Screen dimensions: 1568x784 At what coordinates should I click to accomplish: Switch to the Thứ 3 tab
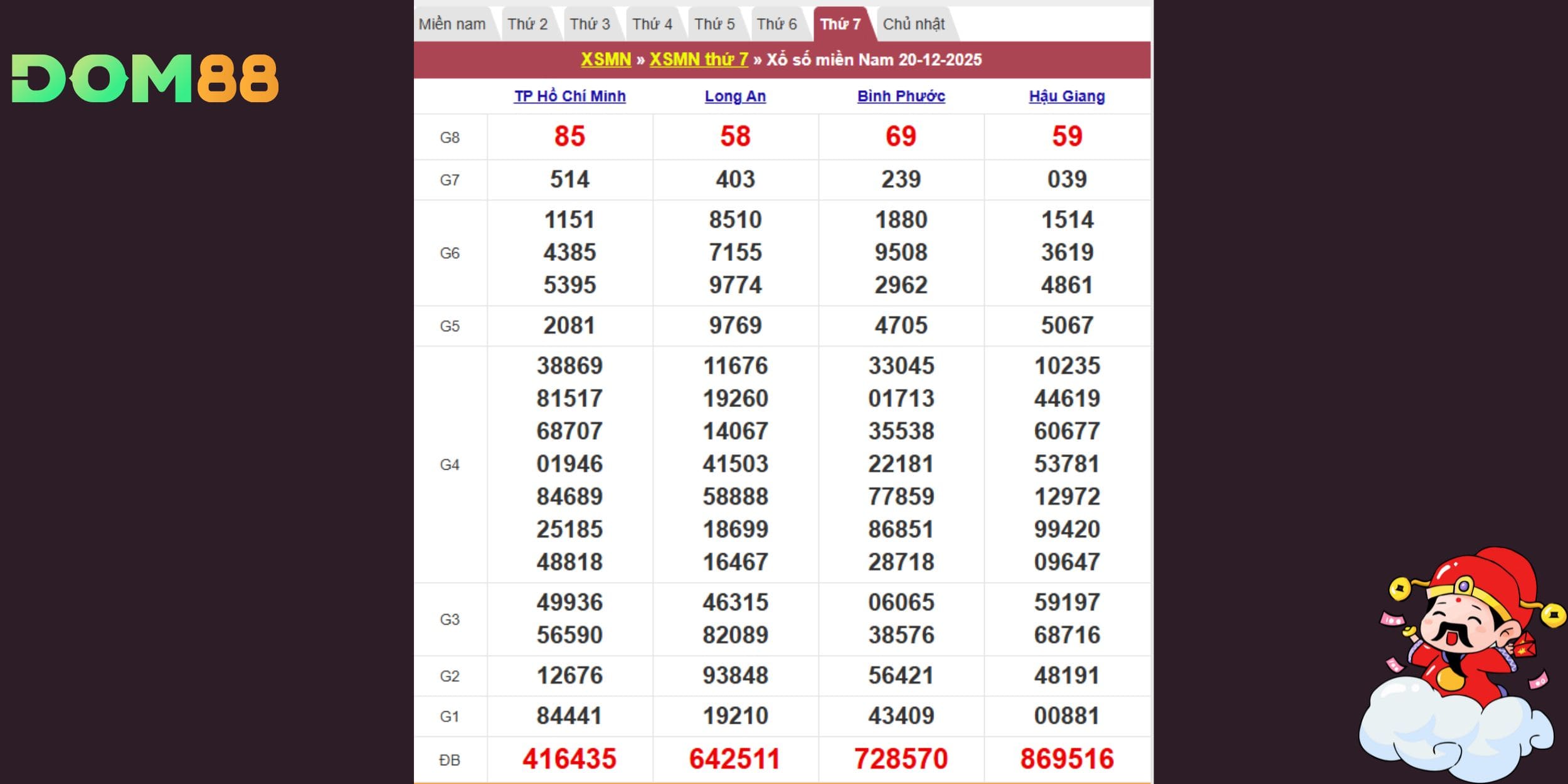(x=589, y=24)
